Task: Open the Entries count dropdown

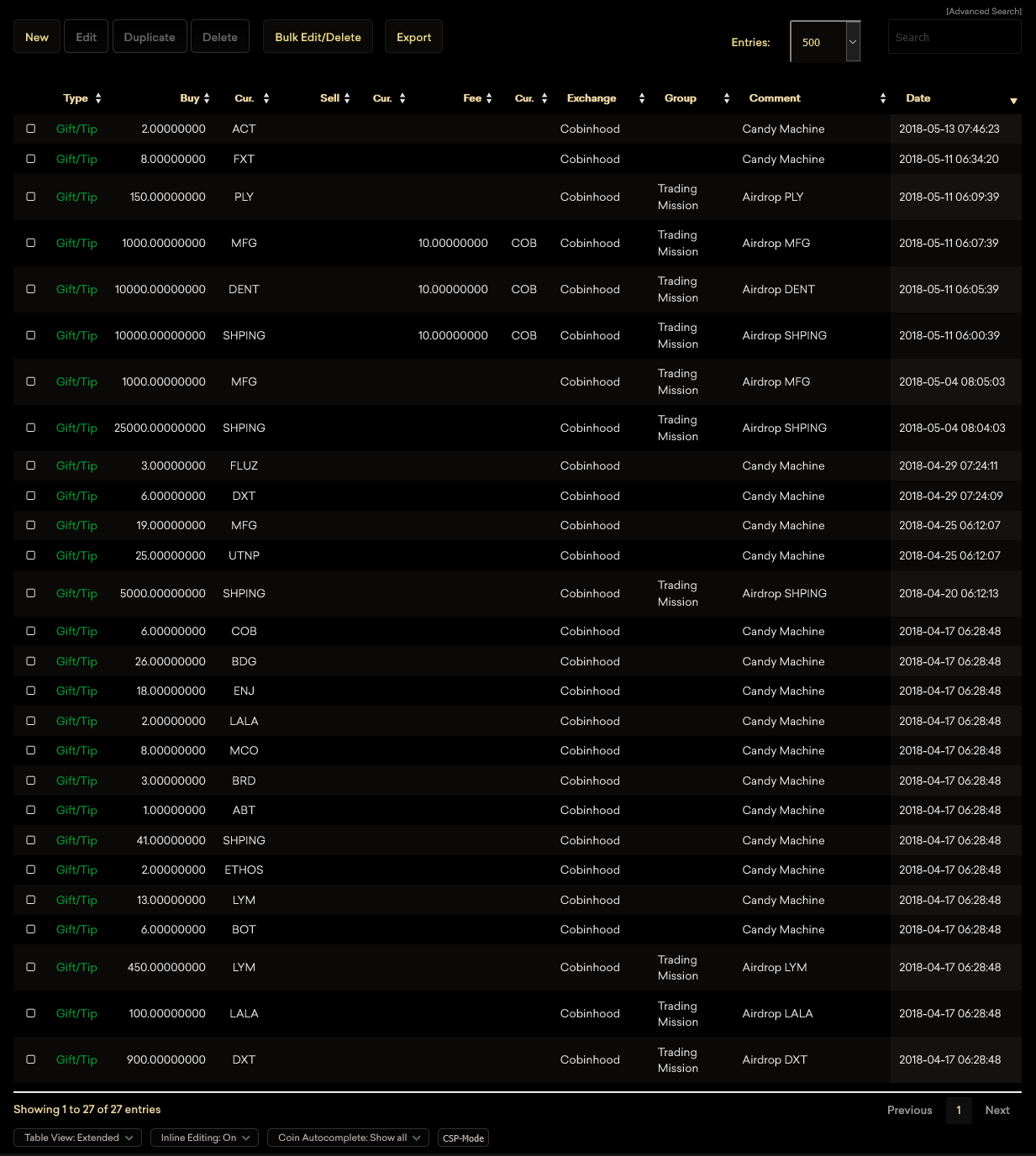Action: [x=826, y=42]
